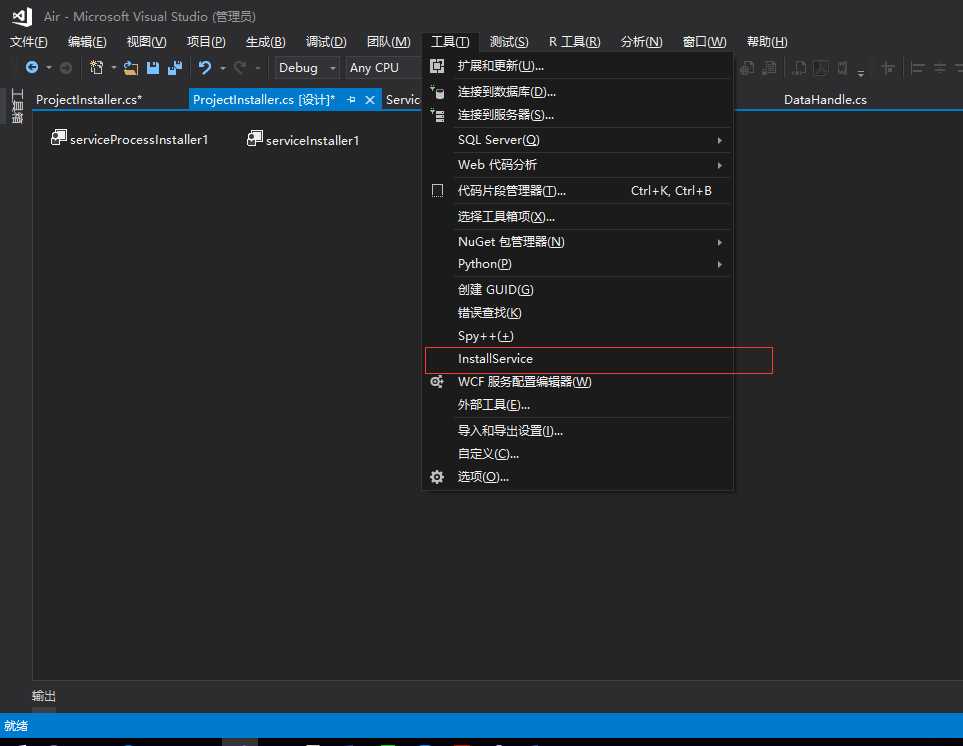Click the Visual Studio logo icon
This screenshot has width=963, height=746.
pos(22,17)
